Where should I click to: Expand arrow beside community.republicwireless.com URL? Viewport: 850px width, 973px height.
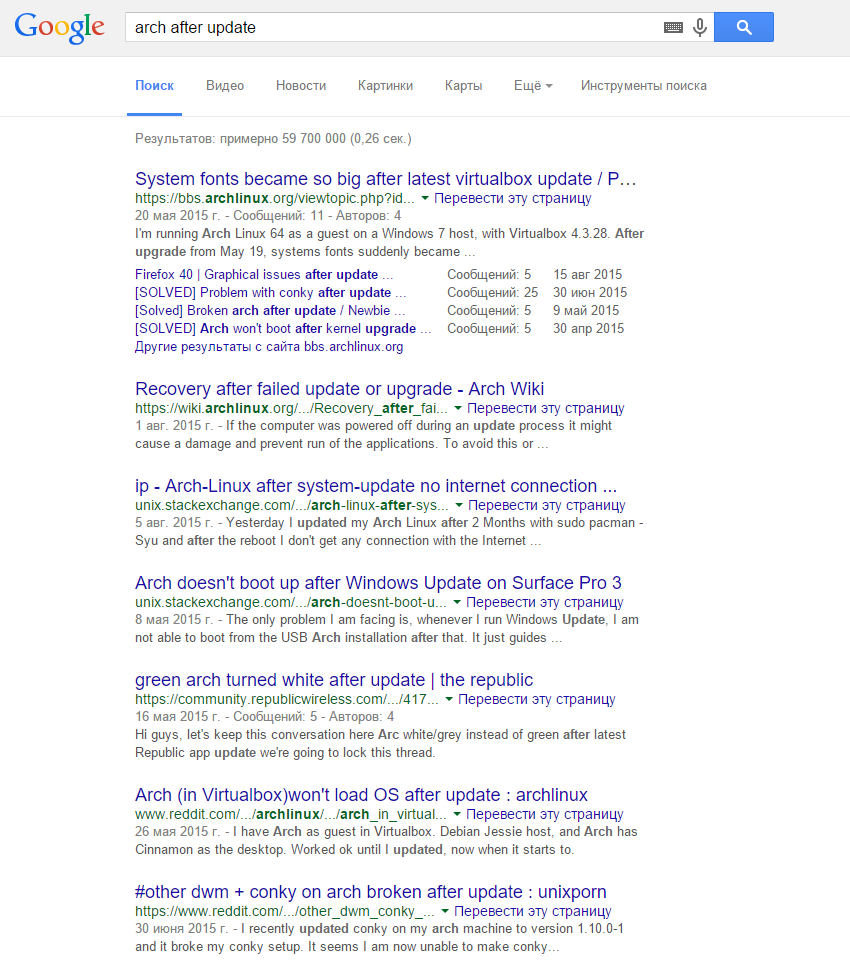449,699
